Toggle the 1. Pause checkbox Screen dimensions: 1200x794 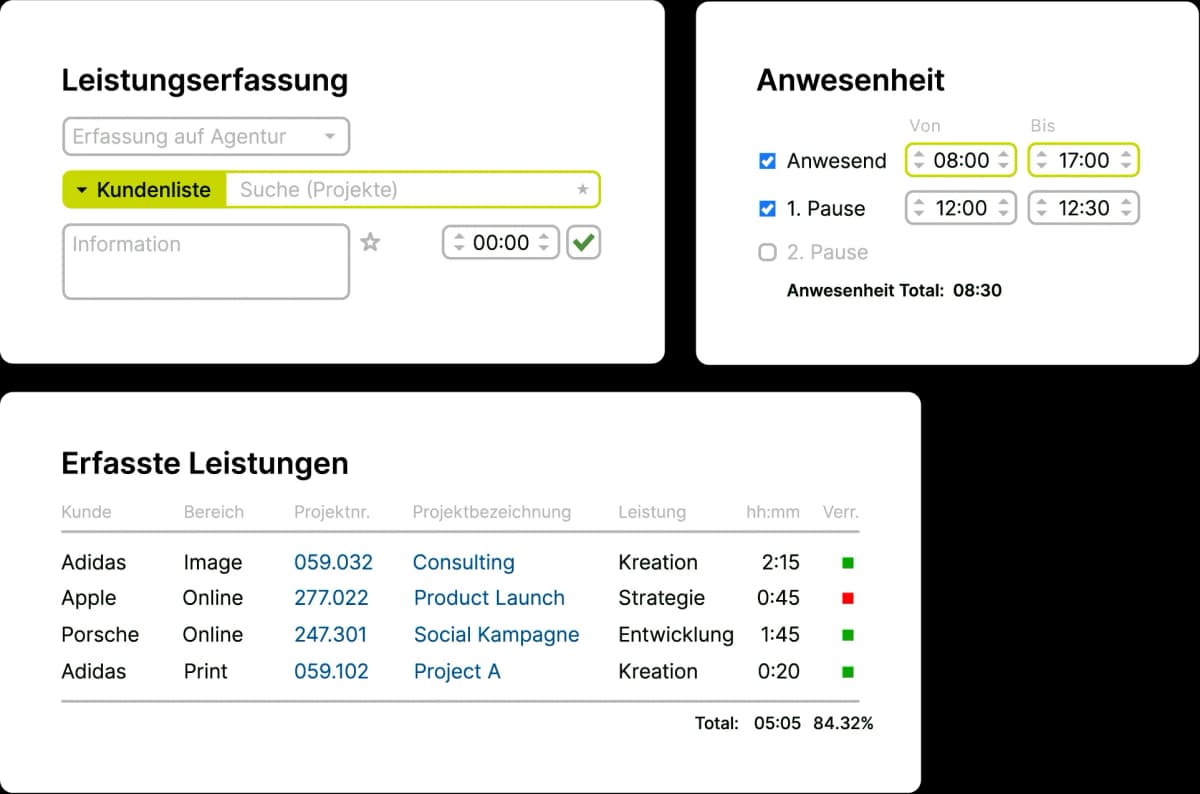coord(768,208)
